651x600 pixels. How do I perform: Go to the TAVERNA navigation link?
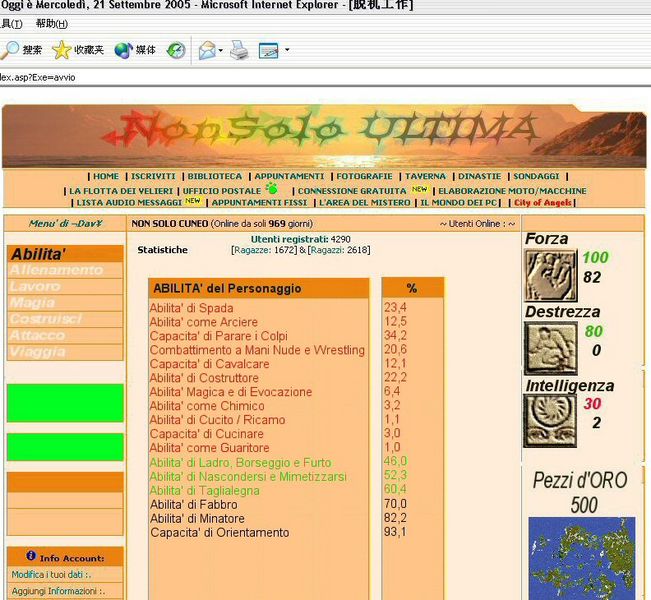pos(426,176)
